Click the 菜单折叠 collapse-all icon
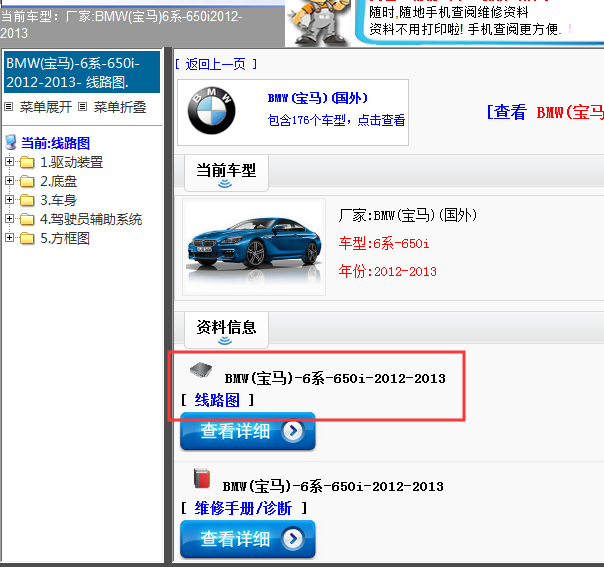The width and height of the screenshot is (604, 567). click(82, 107)
